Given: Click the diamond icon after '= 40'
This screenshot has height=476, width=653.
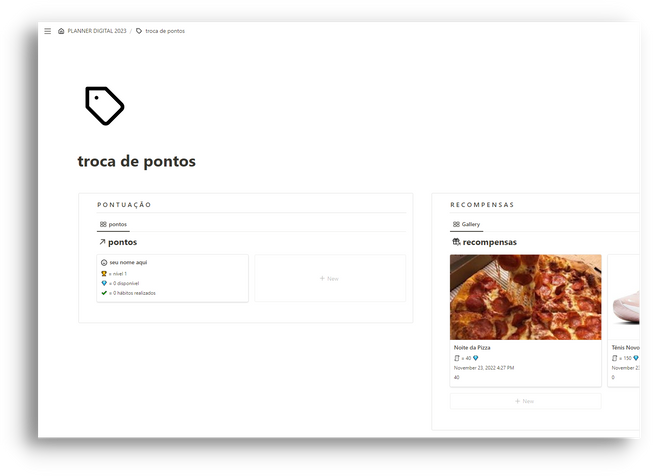Looking at the screenshot, I should tap(476, 358).
